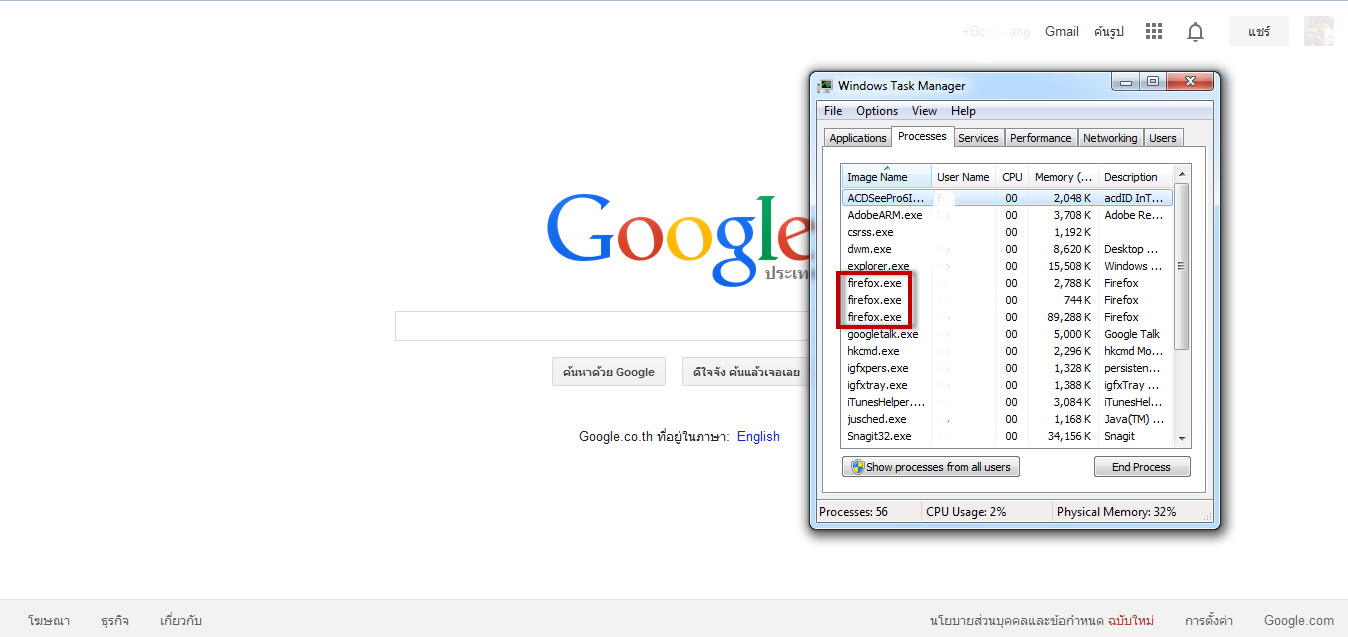
Task: Sort by Description column header
Action: (x=1135, y=177)
